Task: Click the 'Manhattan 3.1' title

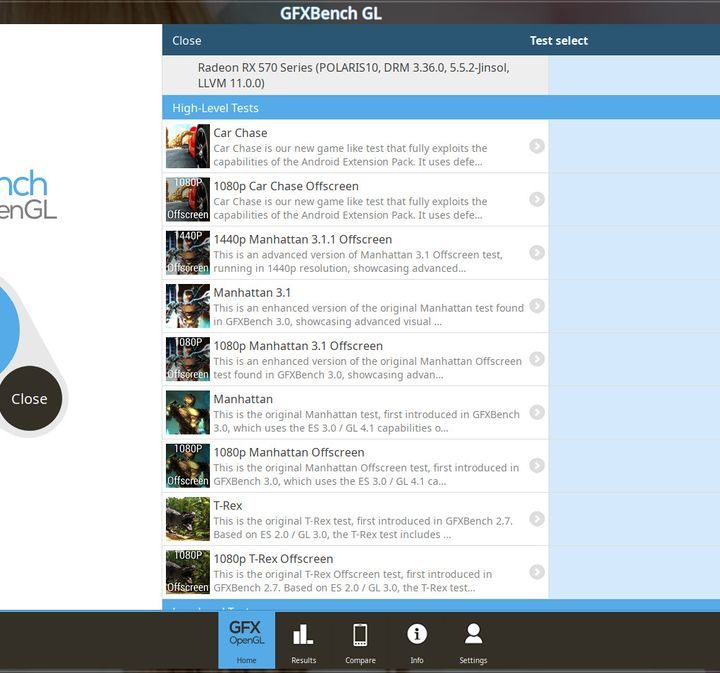Action: point(252,293)
